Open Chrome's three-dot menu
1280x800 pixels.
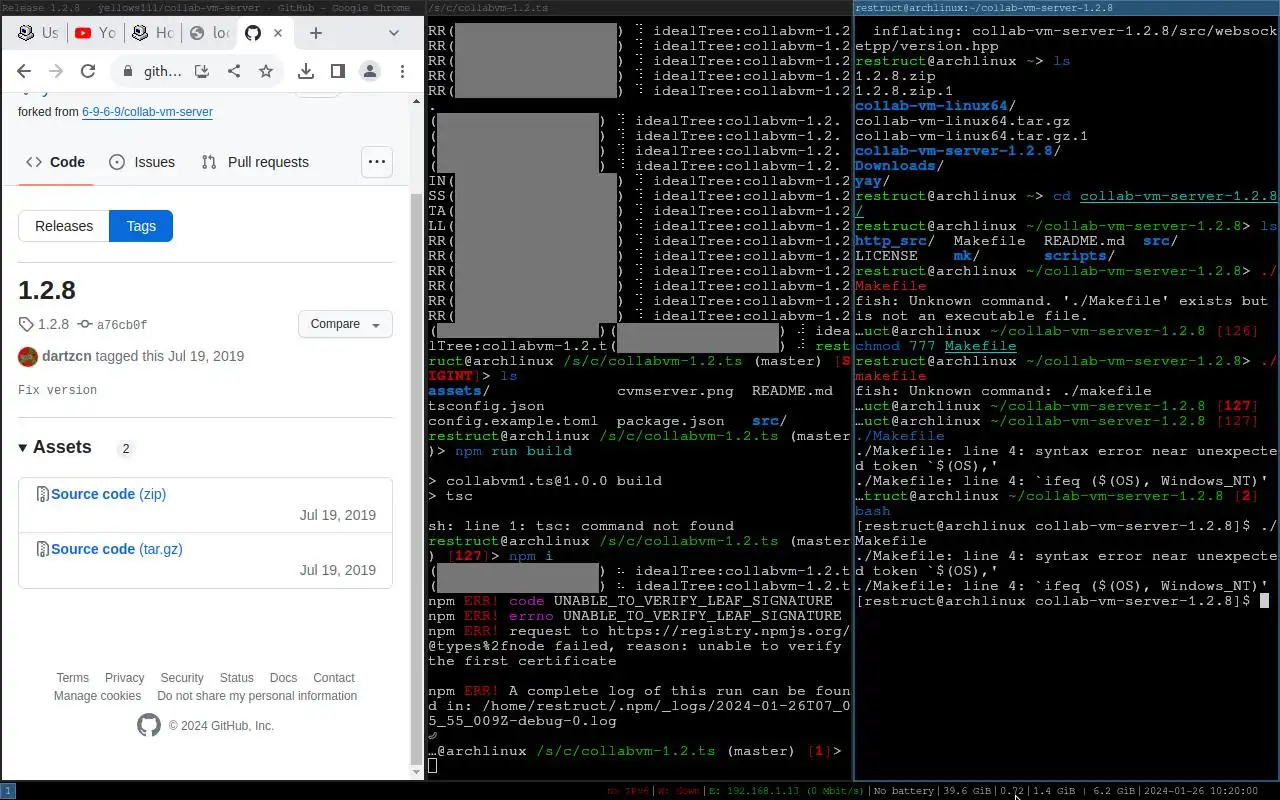click(x=402, y=71)
